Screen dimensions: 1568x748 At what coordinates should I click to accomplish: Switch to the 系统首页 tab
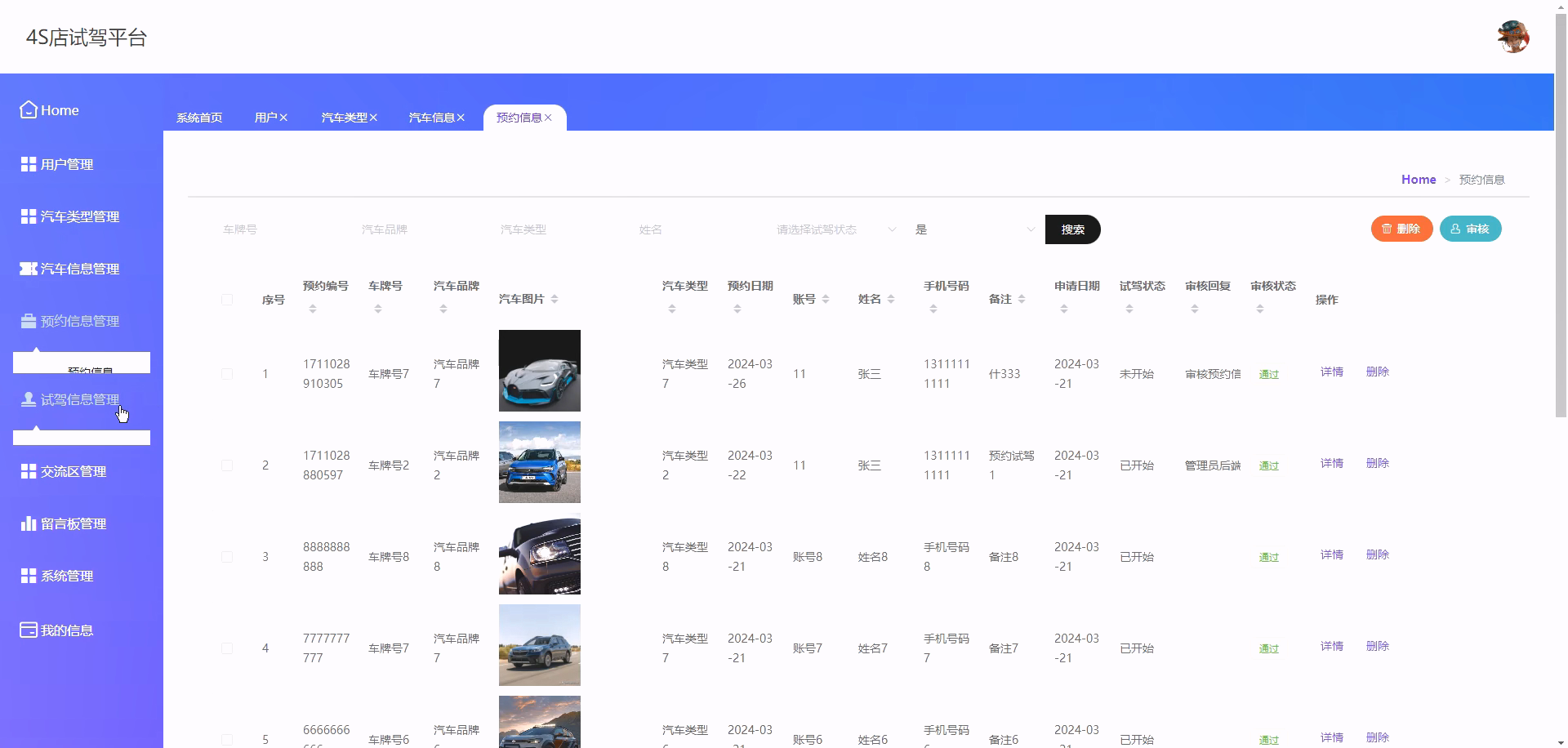click(198, 117)
